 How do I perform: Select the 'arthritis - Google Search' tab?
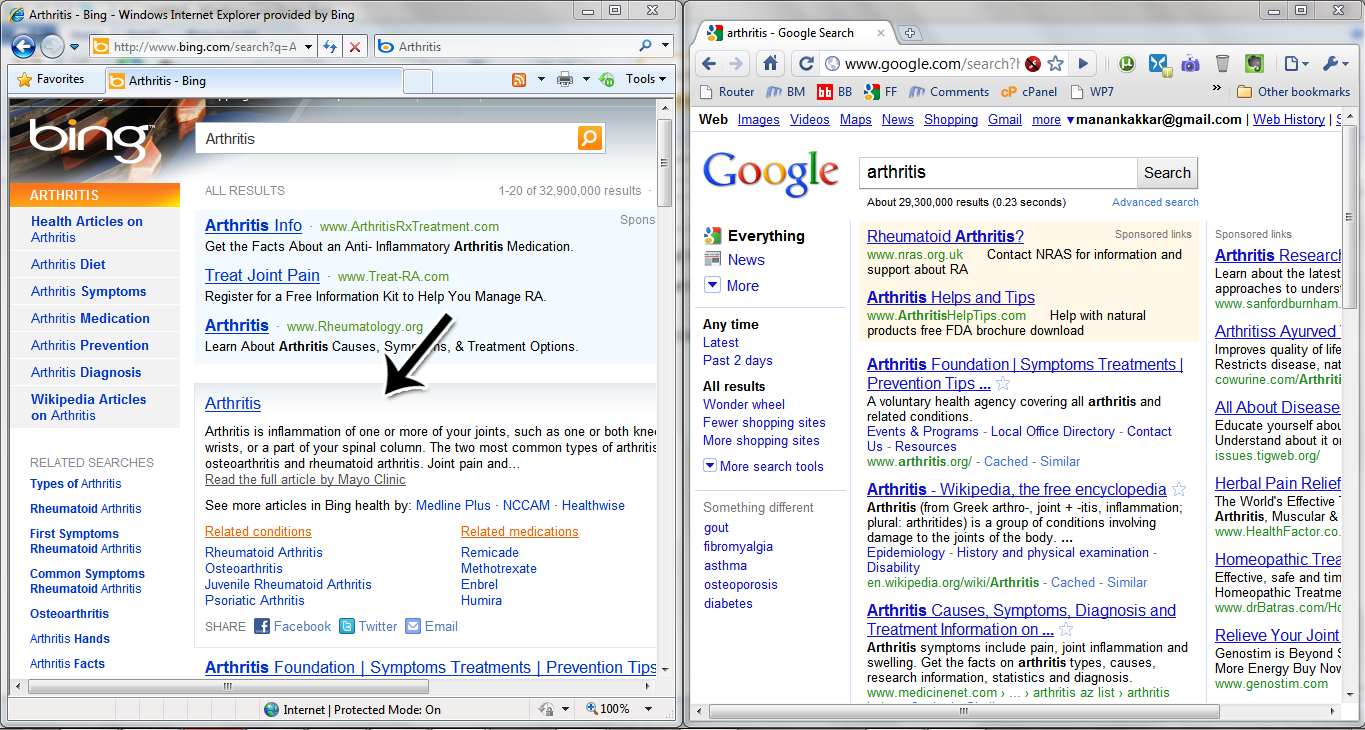(x=795, y=33)
